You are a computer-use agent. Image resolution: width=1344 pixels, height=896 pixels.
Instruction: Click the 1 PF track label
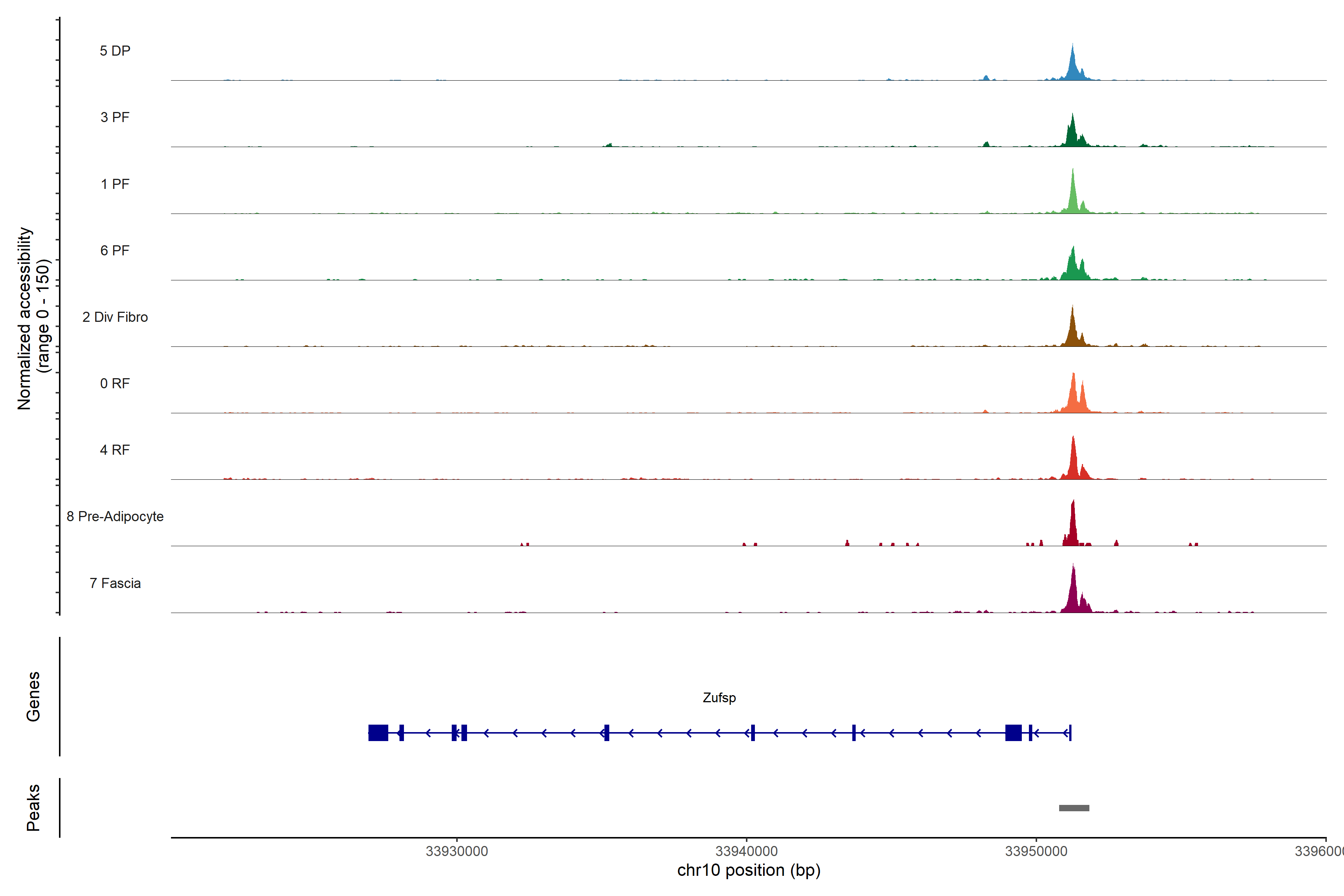(115, 184)
